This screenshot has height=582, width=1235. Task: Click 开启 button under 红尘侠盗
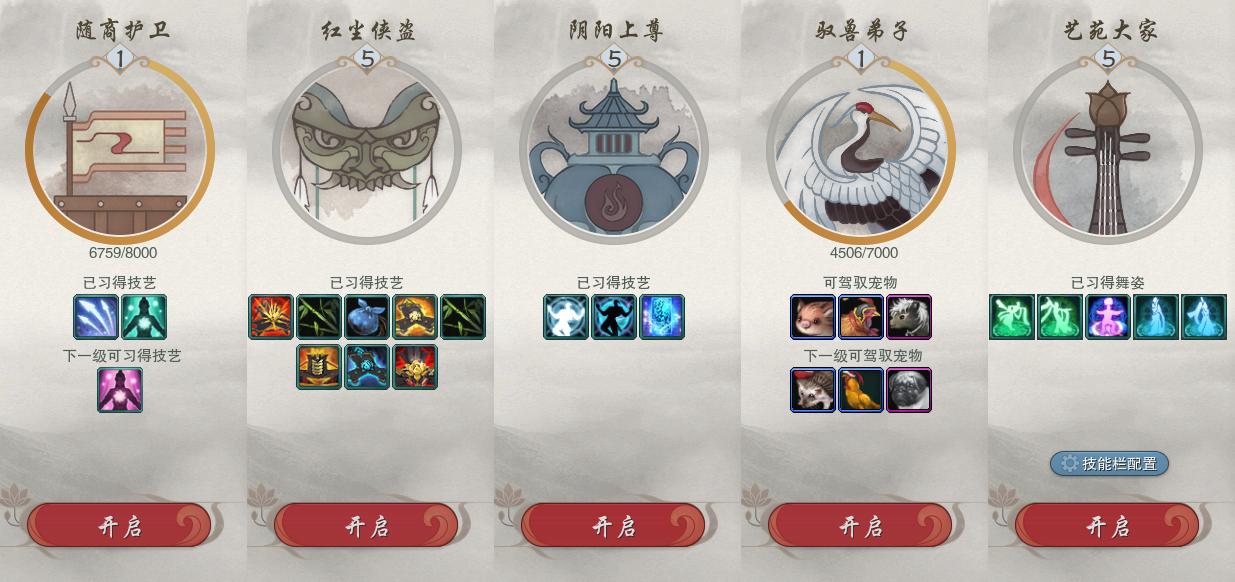(x=367, y=526)
